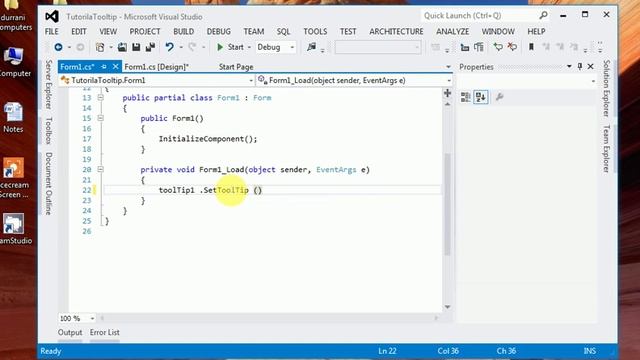Collapse the Form1_Load method region
Image resolution: width=640 pixels, height=360 pixels.
click(x=100, y=169)
